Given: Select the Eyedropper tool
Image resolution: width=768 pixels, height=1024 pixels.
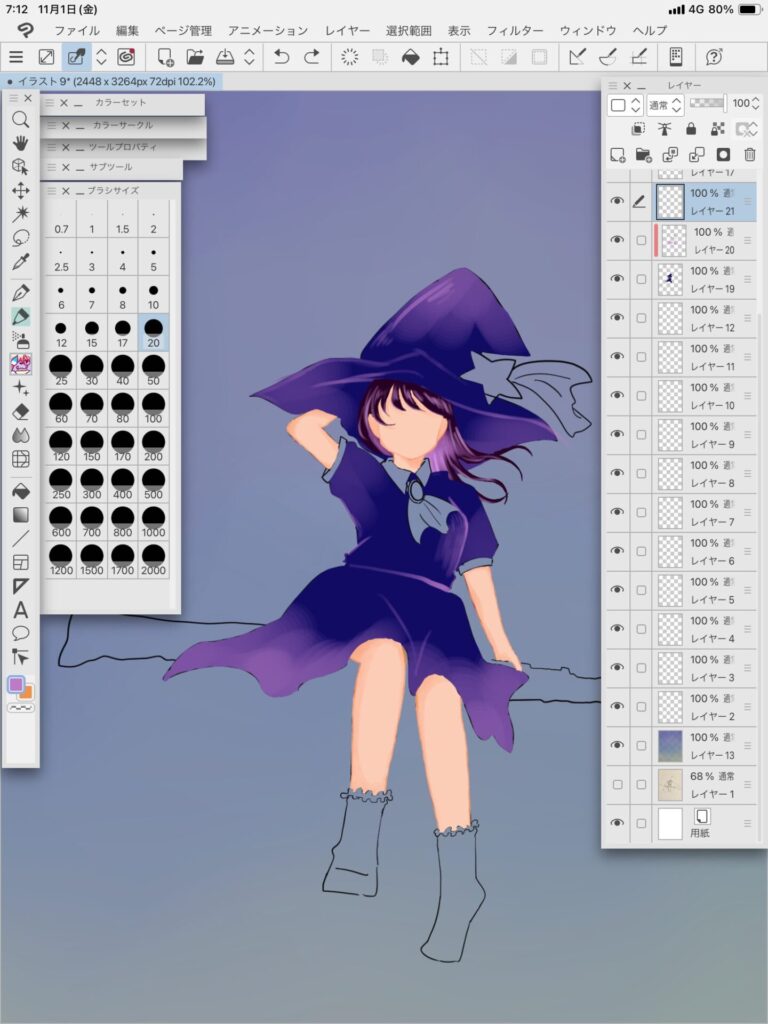Looking at the screenshot, I should coord(20,262).
